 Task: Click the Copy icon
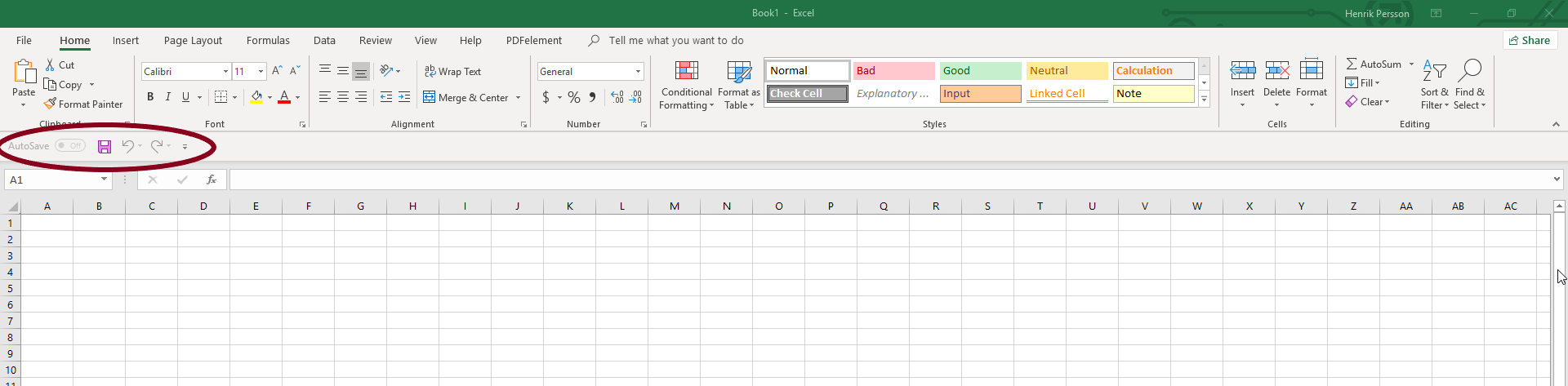click(50, 84)
